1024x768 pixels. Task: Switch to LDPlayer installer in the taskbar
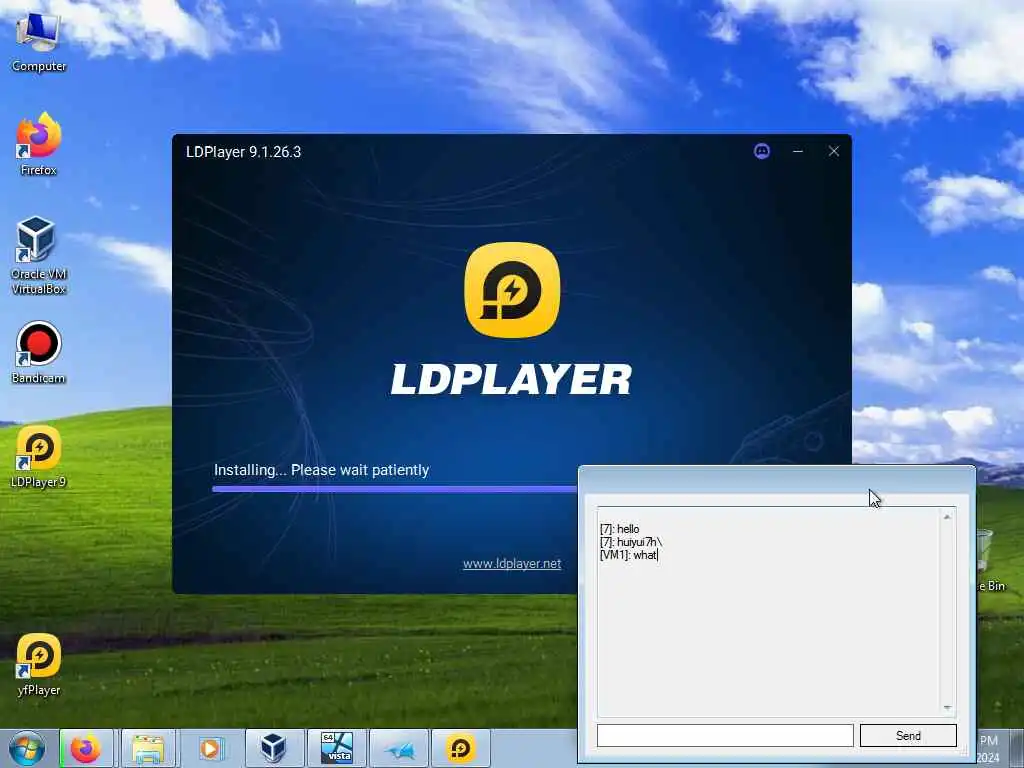tap(461, 748)
